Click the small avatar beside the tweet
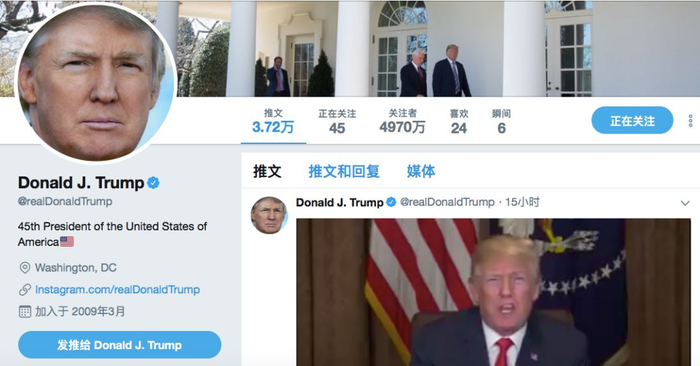Screen dimensions: 700x366 pyautogui.click(x=269, y=216)
